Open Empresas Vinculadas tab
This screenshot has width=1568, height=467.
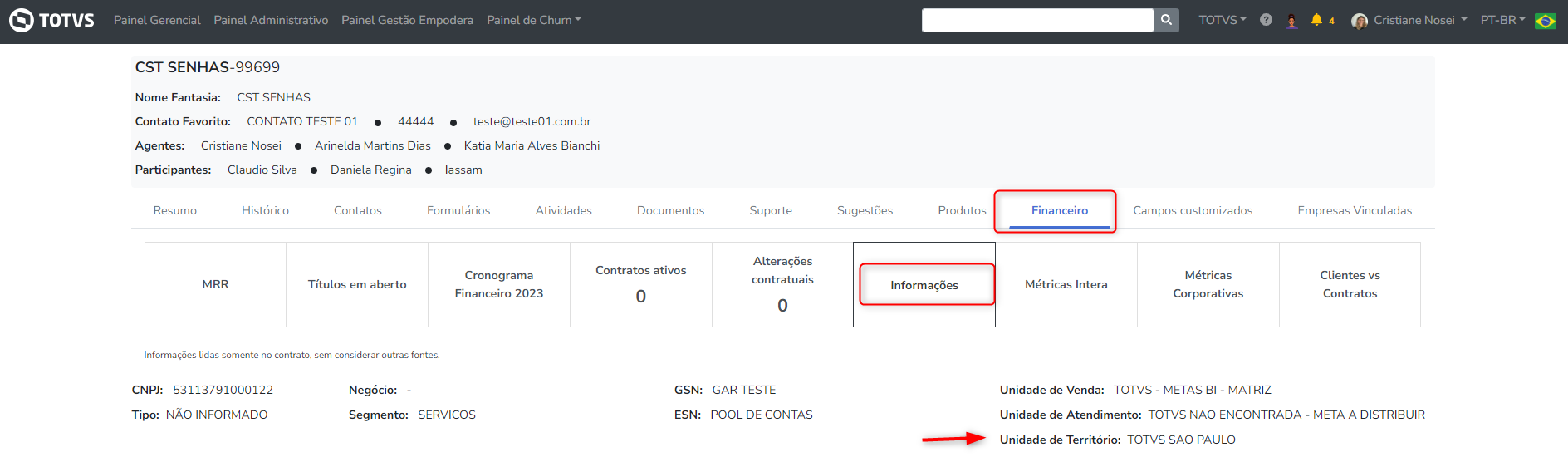[1355, 210]
